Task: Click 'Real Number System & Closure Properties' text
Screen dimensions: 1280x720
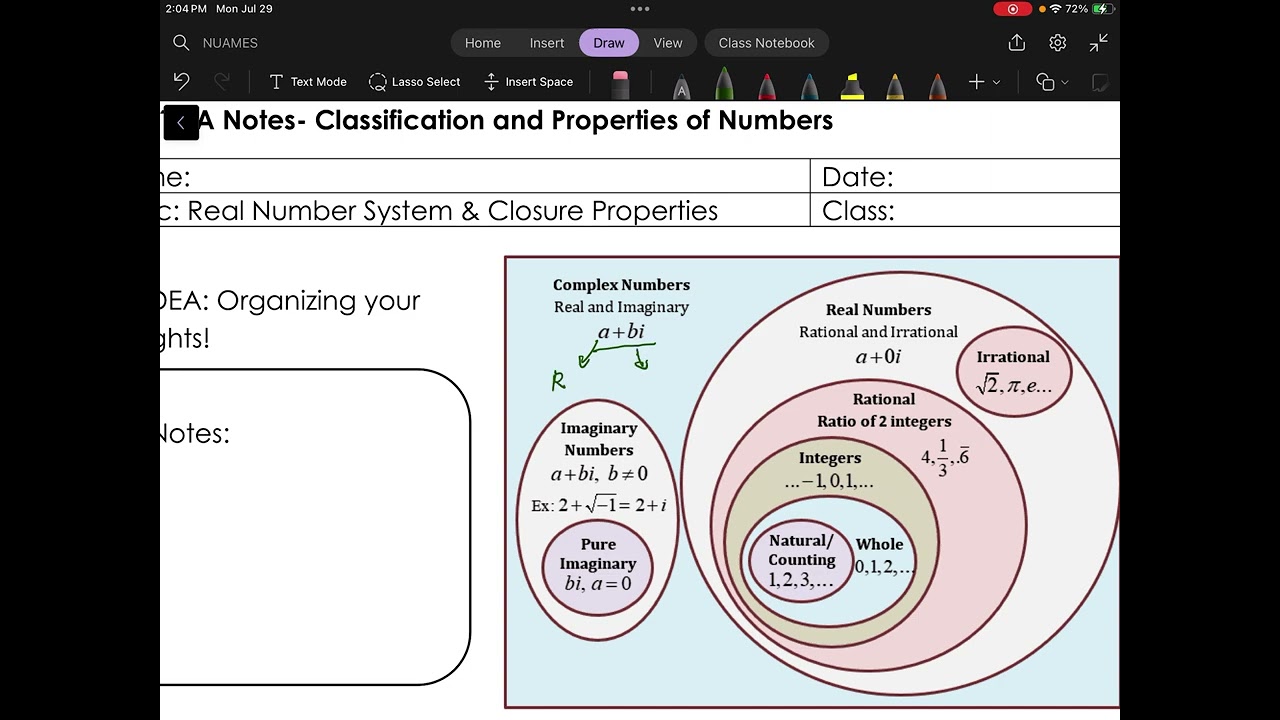Action: pyautogui.click(x=452, y=211)
